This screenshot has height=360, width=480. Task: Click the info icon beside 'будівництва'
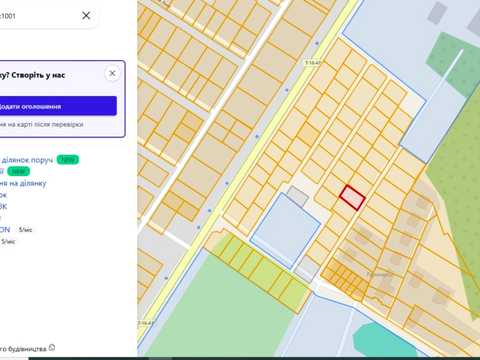(x=52, y=348)
